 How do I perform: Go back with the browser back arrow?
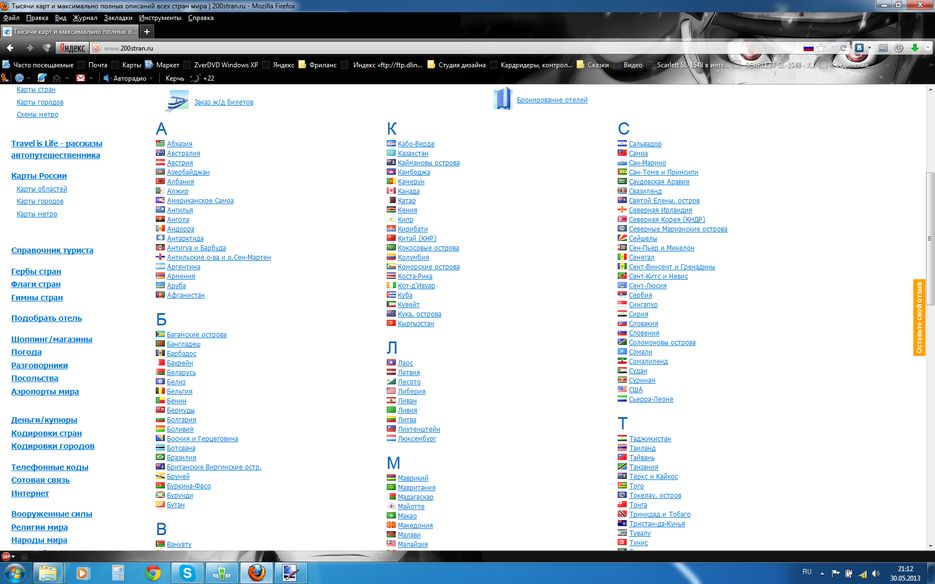click(x=10, y=48)
